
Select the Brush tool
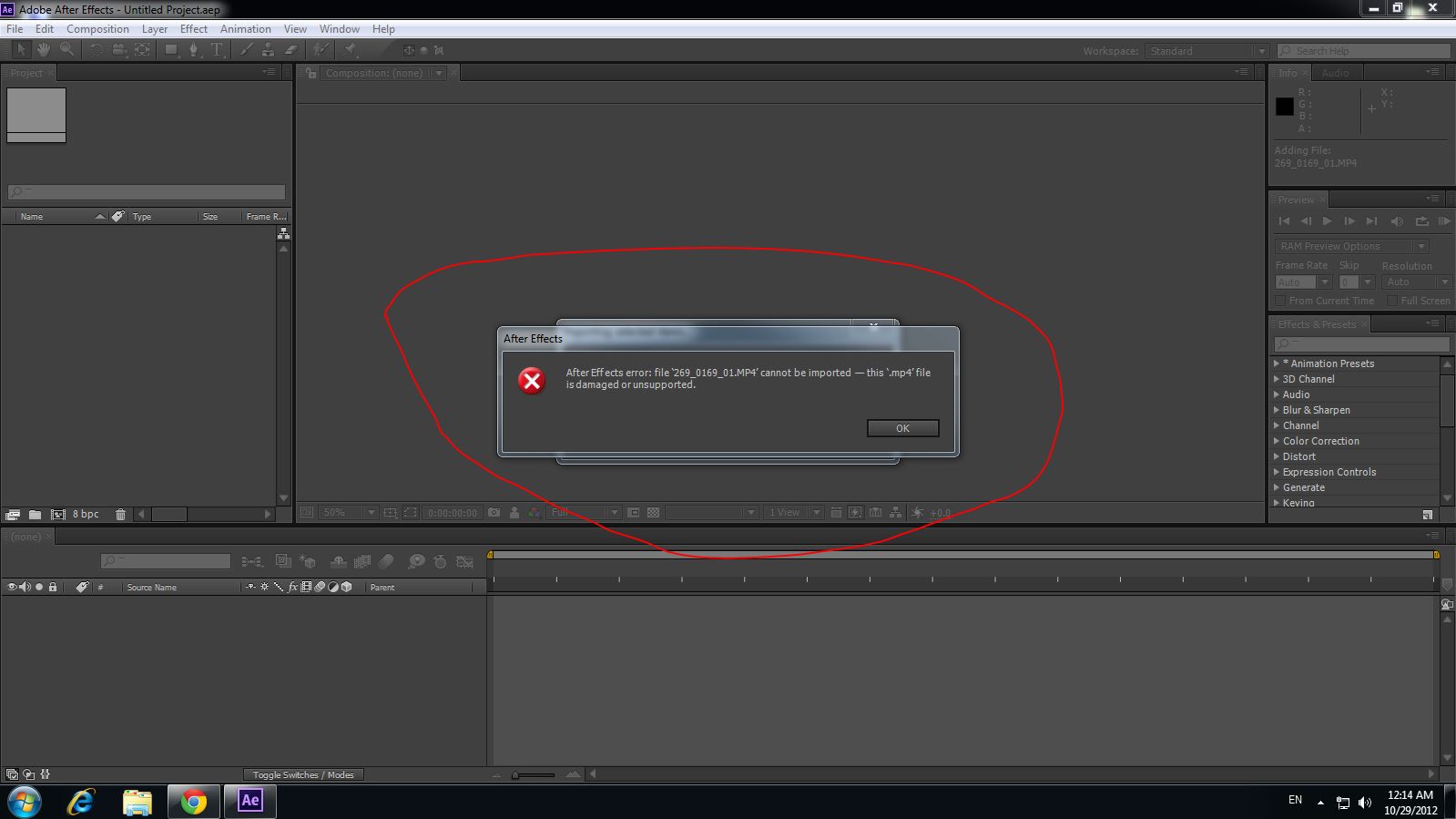tap(246, 50)
